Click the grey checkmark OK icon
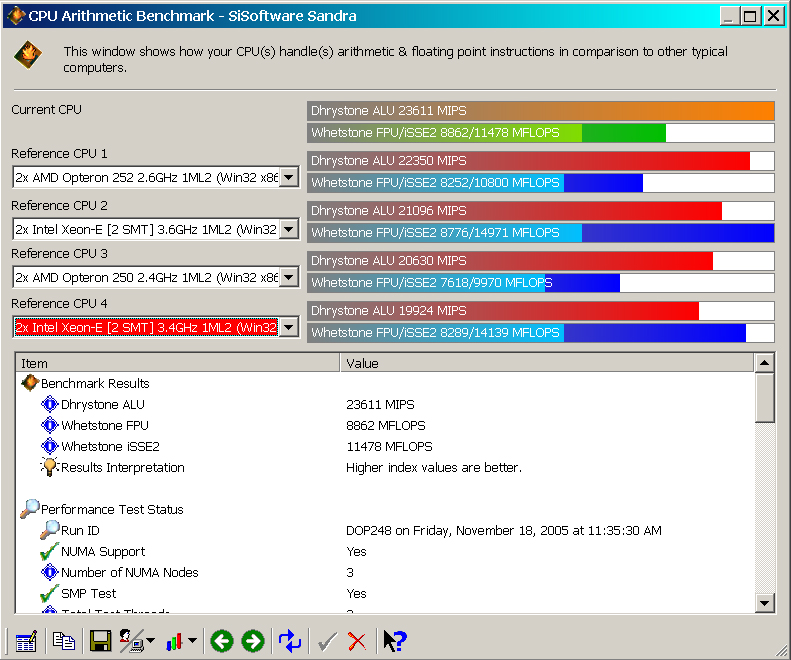Screen dimensions: 791x660 (x=327, y=642)
